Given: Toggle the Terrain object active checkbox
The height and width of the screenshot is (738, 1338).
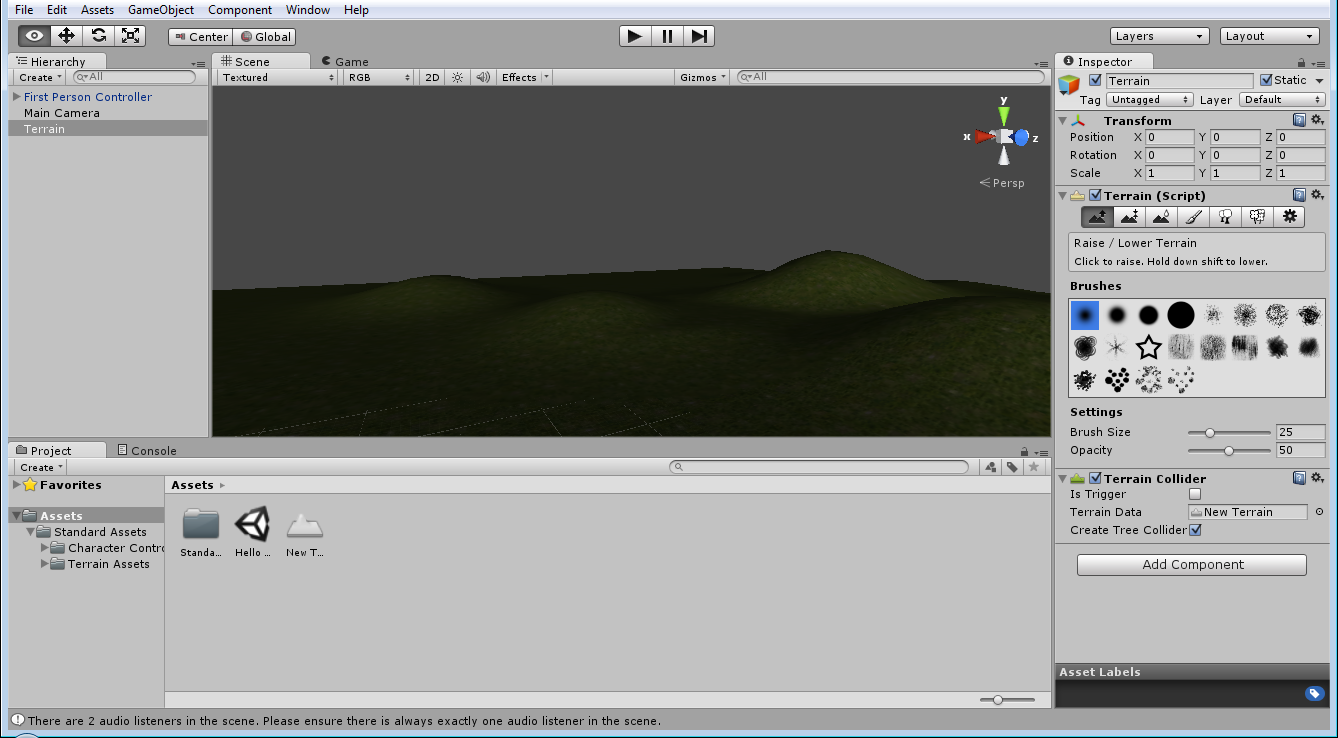Looking at the screenshot, I should tap(1095, 80).
